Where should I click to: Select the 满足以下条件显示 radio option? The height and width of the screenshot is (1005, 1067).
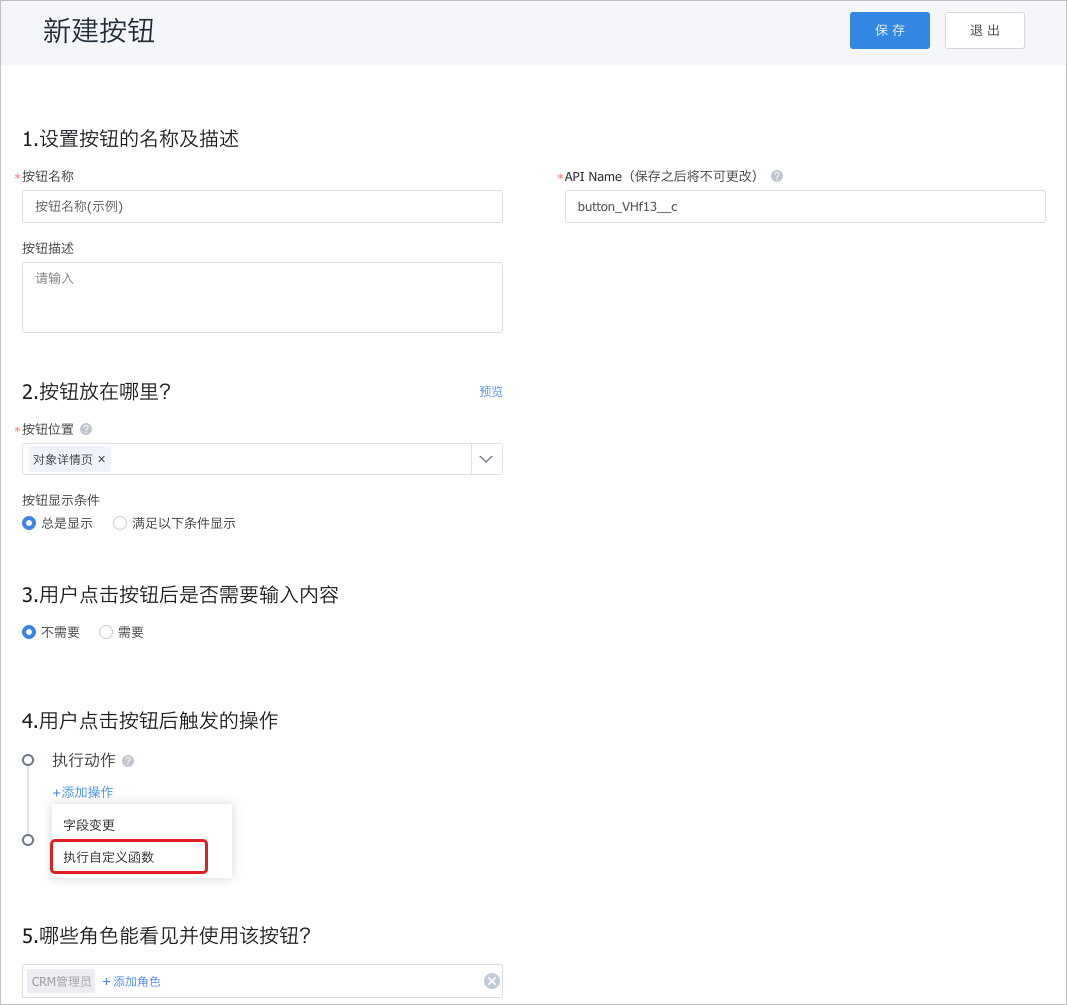point(120,523)
